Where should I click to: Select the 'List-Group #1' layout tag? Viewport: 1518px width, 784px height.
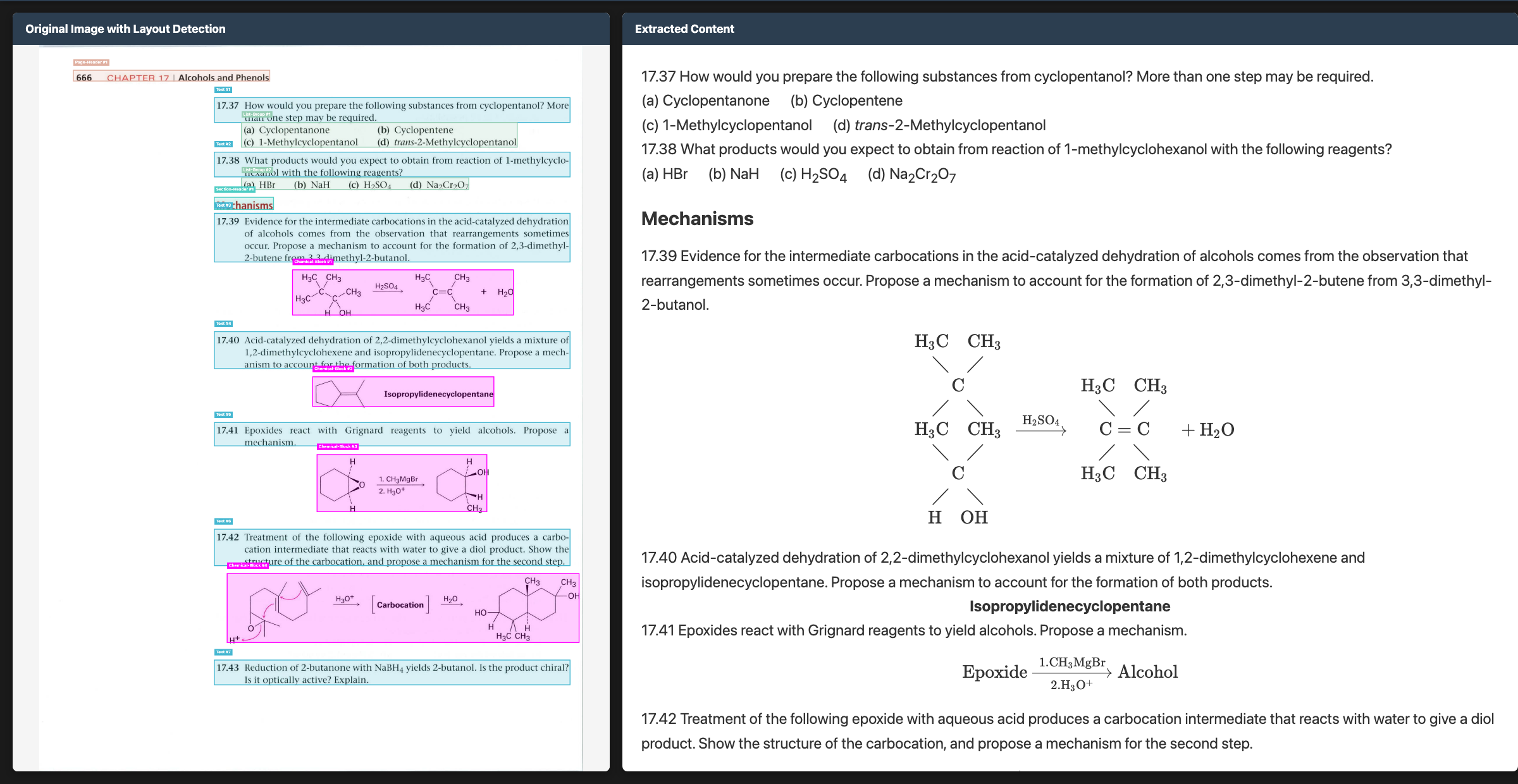point(257,114)
